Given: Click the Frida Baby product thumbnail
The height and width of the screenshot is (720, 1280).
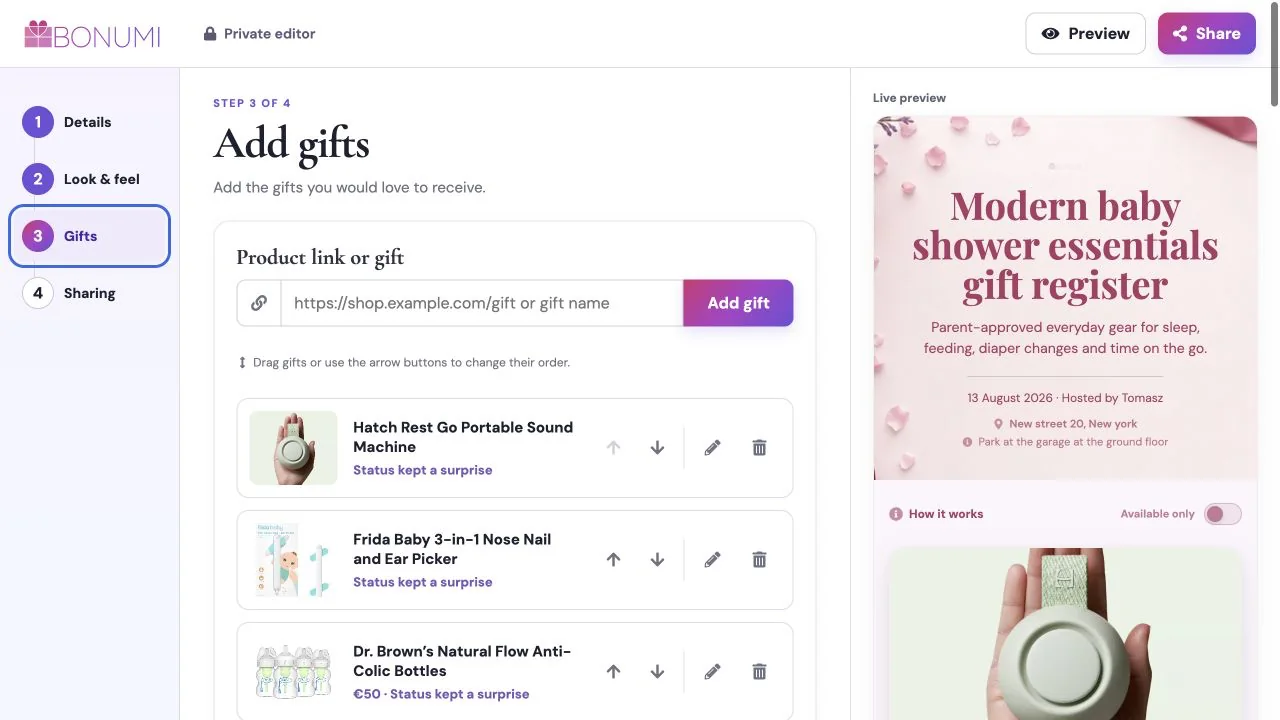Looking at the screenshot, I should [293, 560].
